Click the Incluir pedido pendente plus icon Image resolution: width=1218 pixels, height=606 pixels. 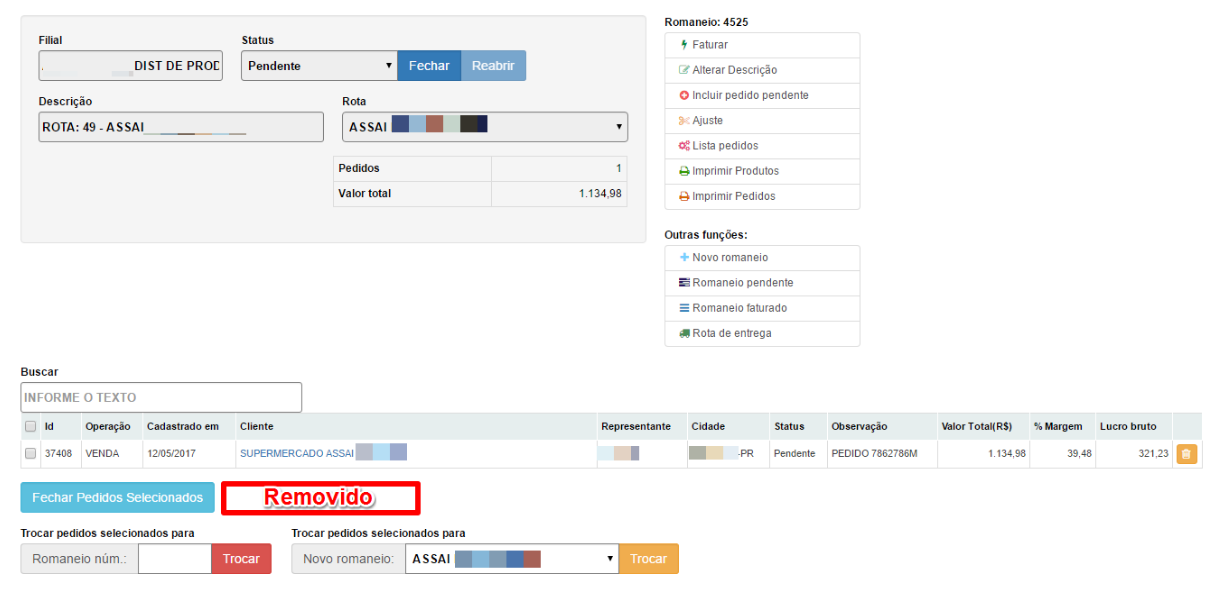pos(684,96)
